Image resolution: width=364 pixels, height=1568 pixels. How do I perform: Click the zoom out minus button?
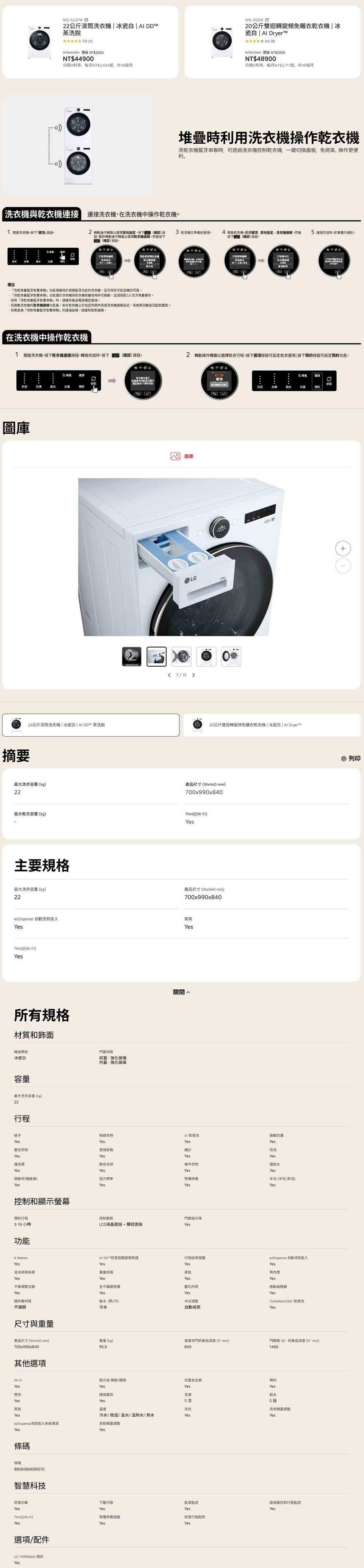[343, 566]
